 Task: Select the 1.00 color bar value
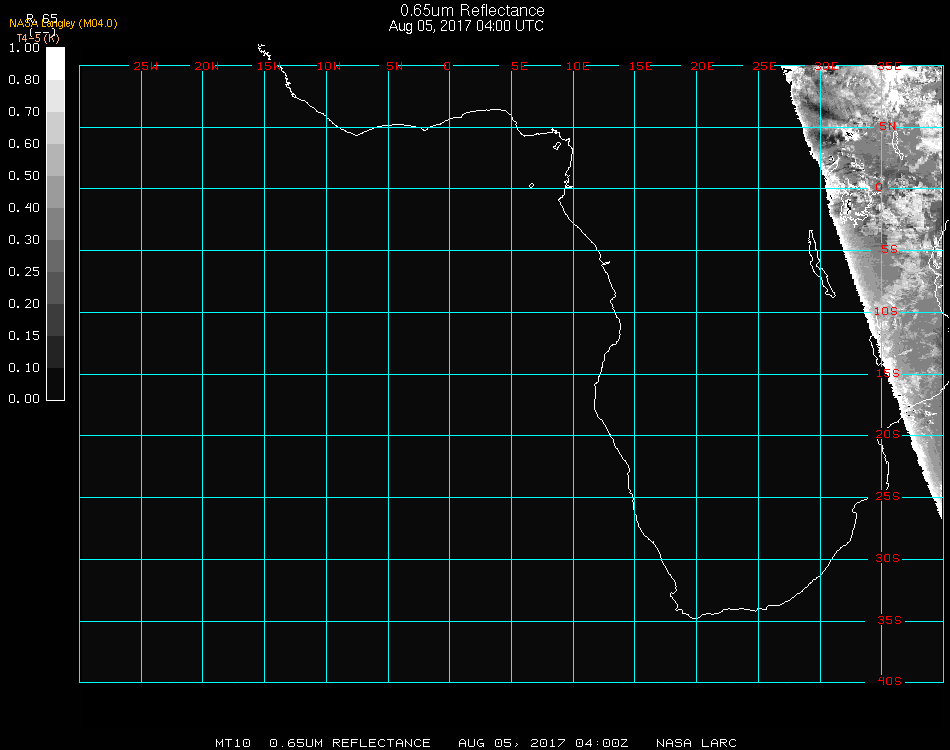click(24, 48)
